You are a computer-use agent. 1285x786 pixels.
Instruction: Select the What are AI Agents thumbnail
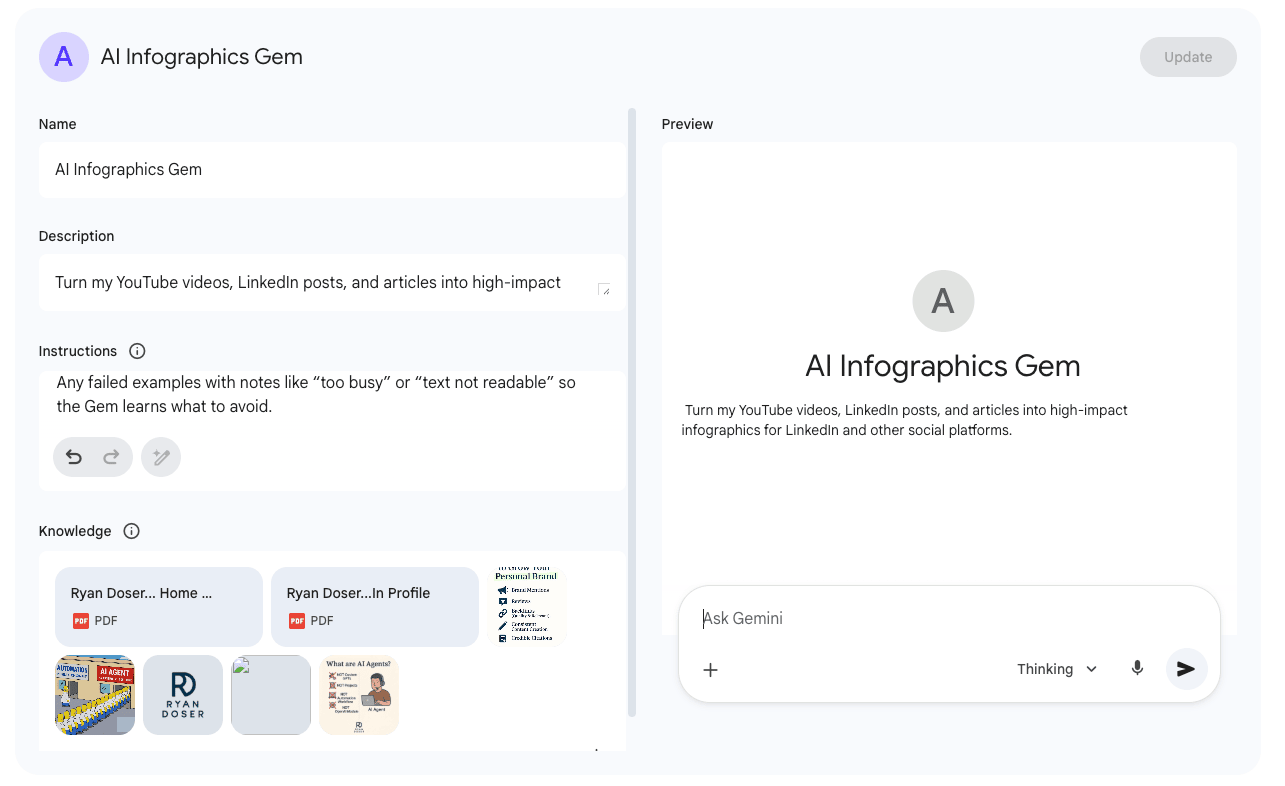(x=359, y=695)
